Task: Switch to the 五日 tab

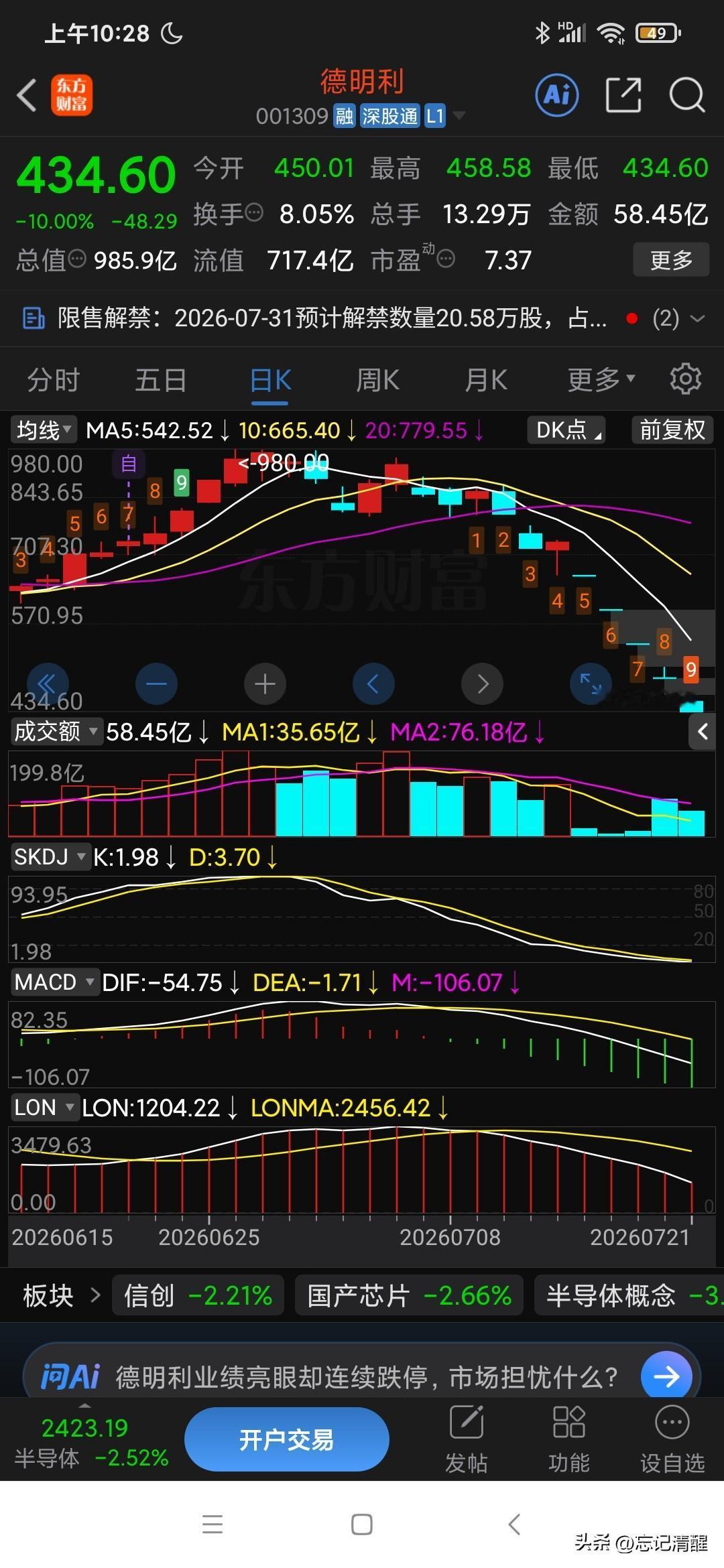Action: click(161, 379)
